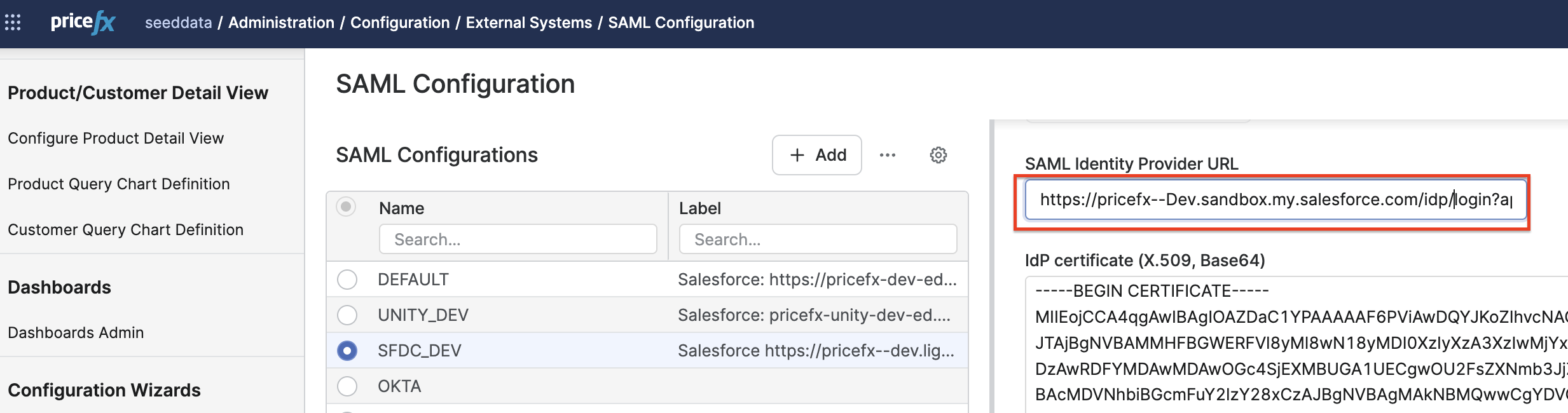Select the UNITY_DEV radio button
Viewport: 1568px width, 413px height.
pyautogui.click(x=347, y=315)
